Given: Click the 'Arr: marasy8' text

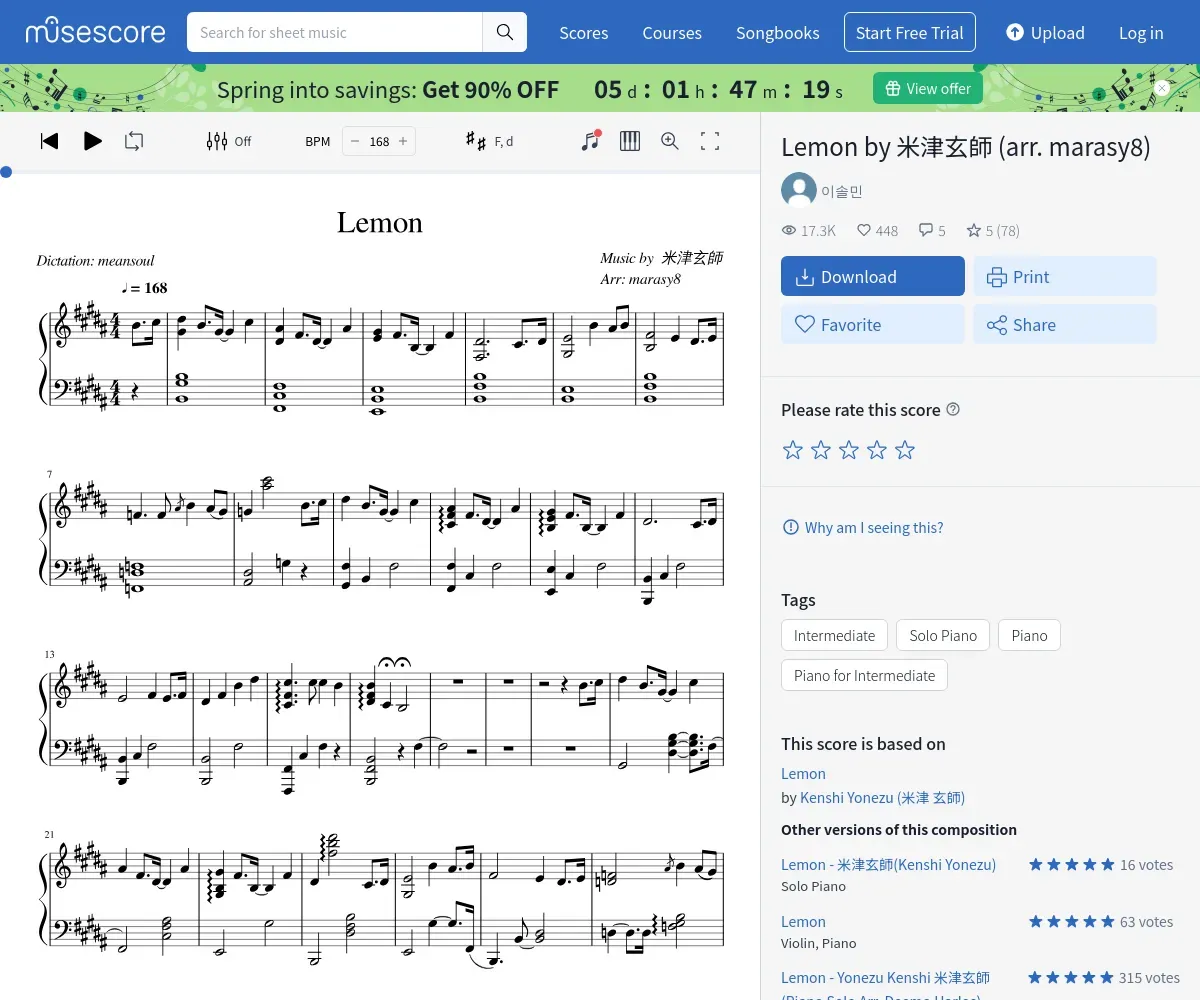Looking at the screenshot, I should pos(640,279).
